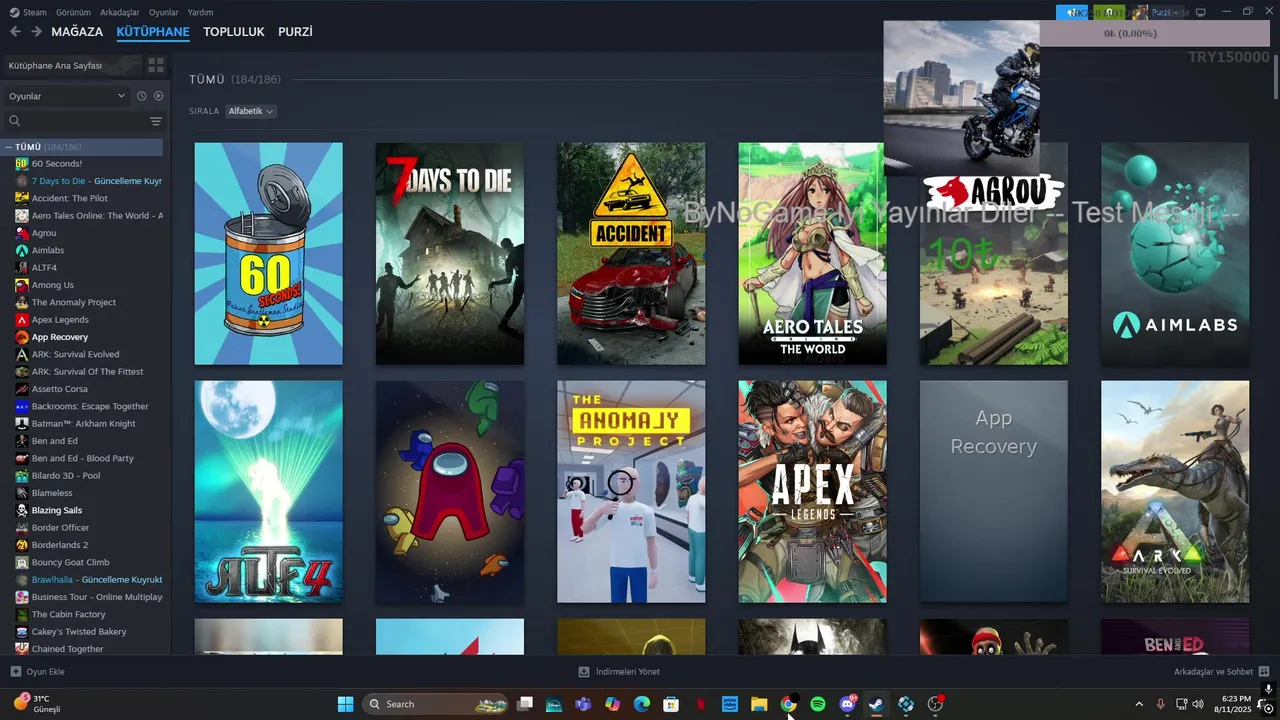
Task: Open the MAĞAZA tab
Action: point(77,32)
